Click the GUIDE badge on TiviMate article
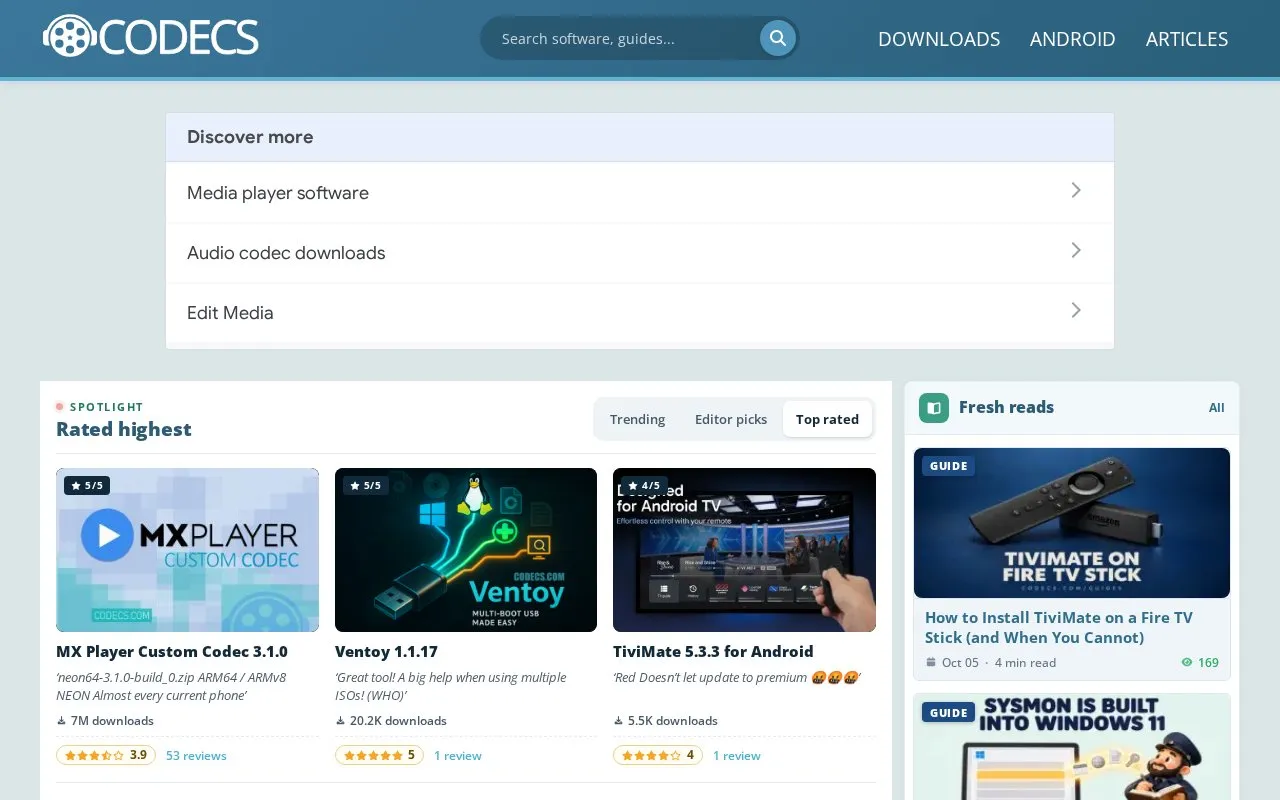Viewport: 1280px width, 800px height. pos(948,466)
